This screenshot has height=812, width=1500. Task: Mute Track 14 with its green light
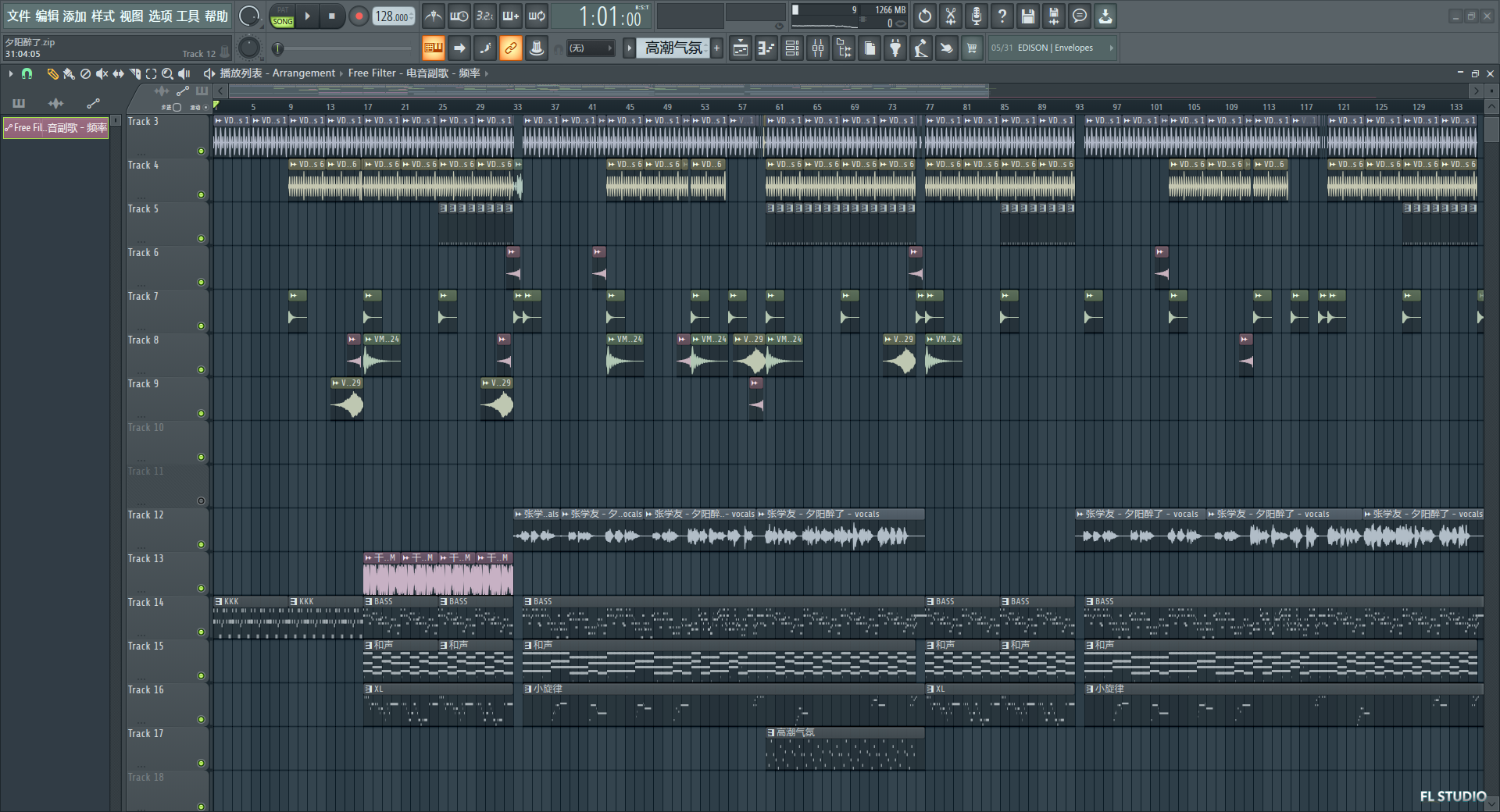click(201, 632)
